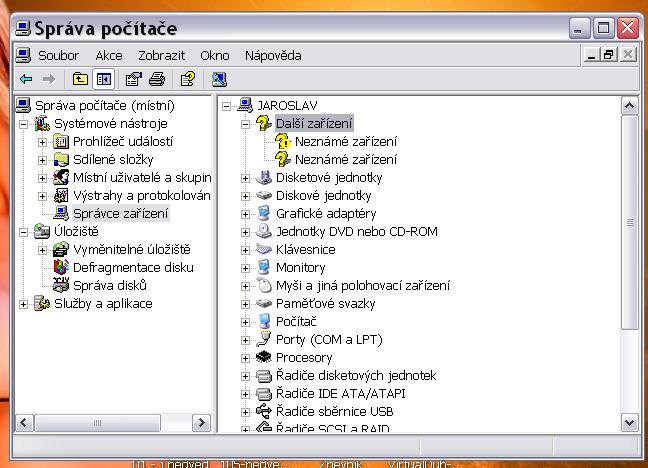Expand the Monitory node
Image resolution: width=648 pixels, height=468 pixels.
[245, 268]
